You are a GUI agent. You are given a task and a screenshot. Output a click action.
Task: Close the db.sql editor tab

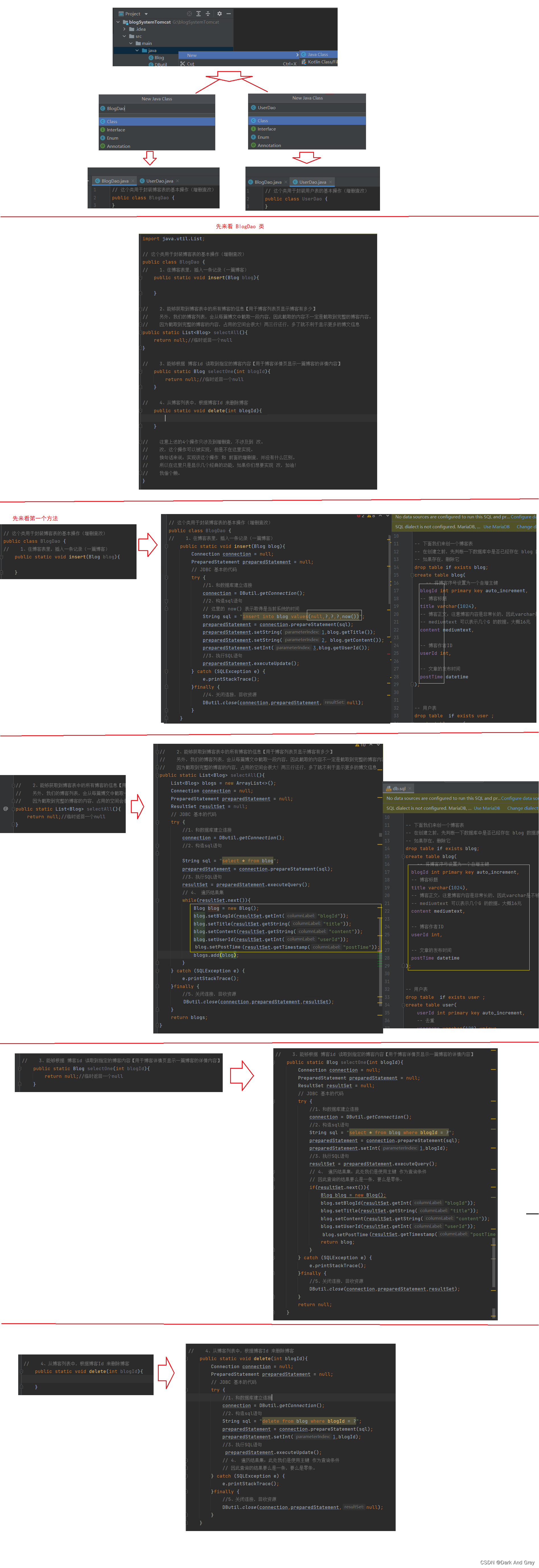tap(410, 788)
